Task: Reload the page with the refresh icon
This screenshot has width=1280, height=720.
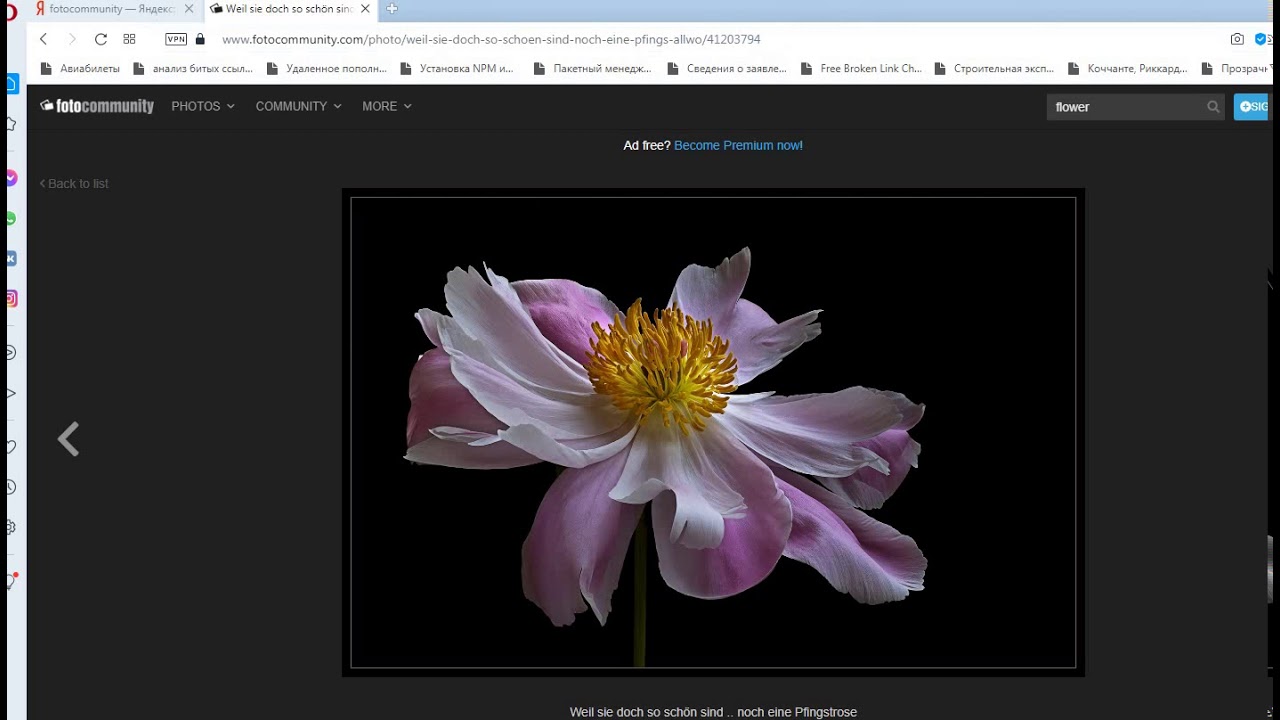Action: (101, 39)
